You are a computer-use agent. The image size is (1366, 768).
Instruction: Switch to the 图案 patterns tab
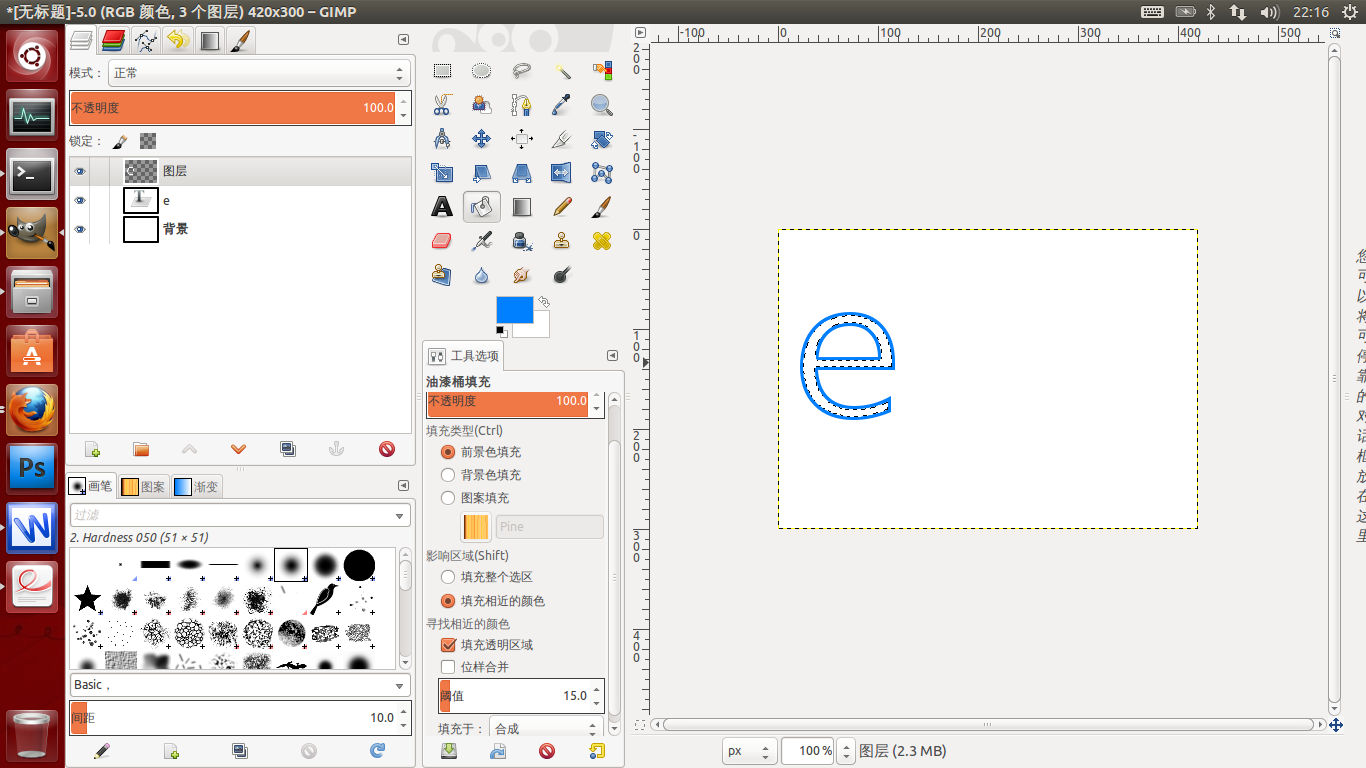144,487
